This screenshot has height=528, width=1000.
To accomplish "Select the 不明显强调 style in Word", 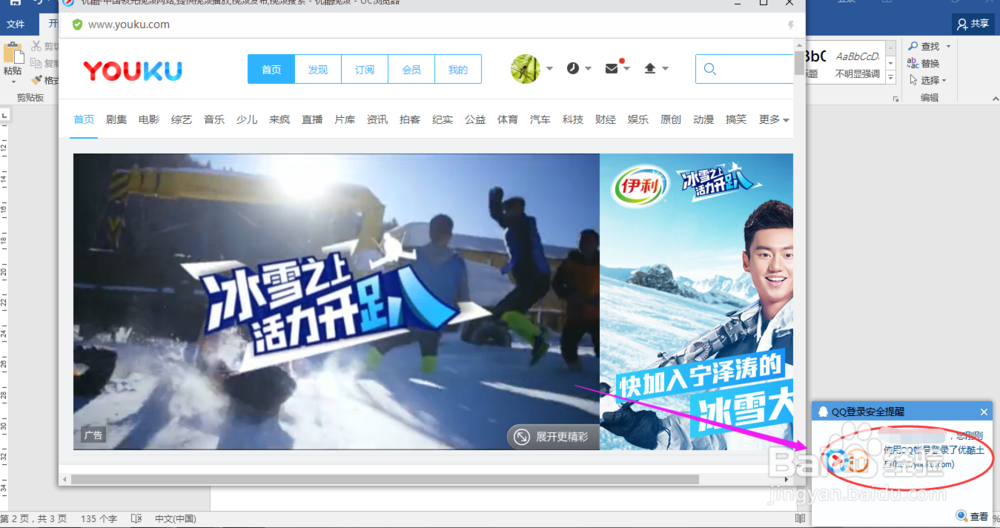I will pos(857,64).
